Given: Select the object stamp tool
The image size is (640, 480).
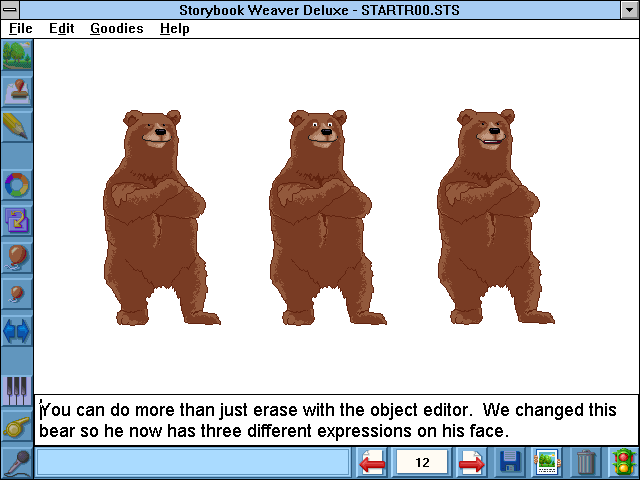Looking at the screenshot, I should point(17,91).
